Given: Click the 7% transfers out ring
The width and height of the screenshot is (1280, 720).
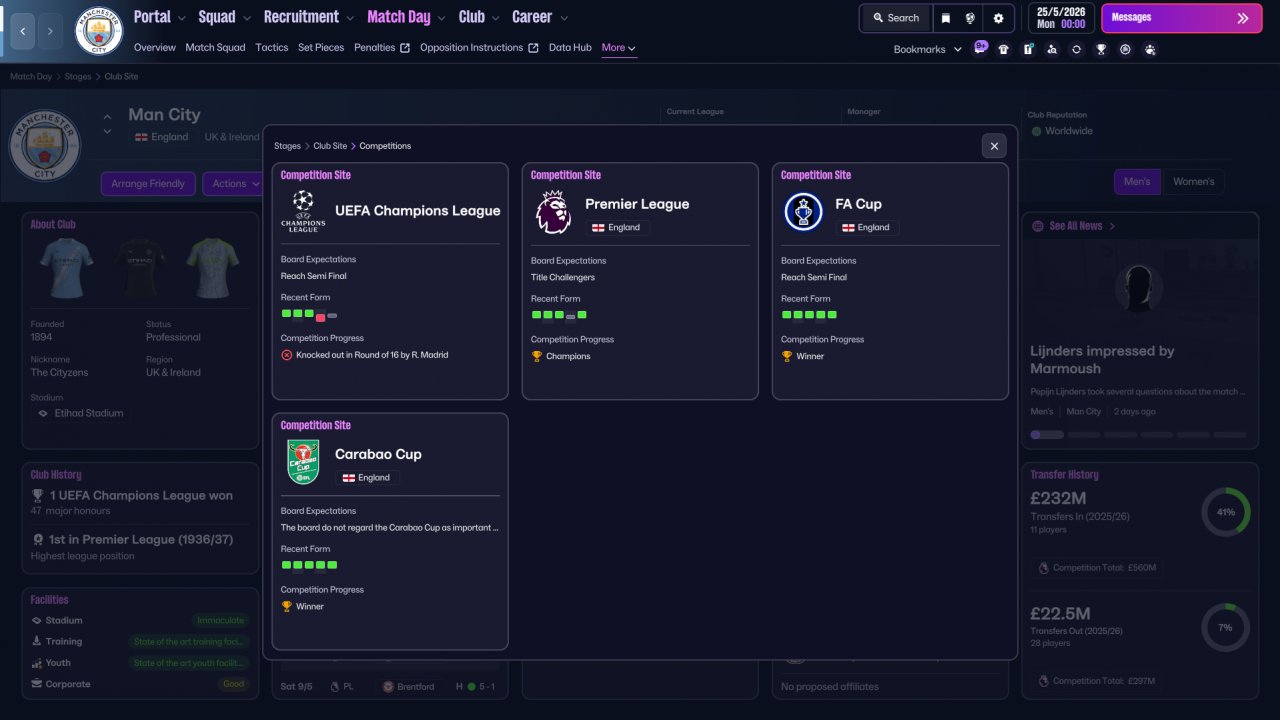Looking at the screenshot, I should click(1226, 627).
